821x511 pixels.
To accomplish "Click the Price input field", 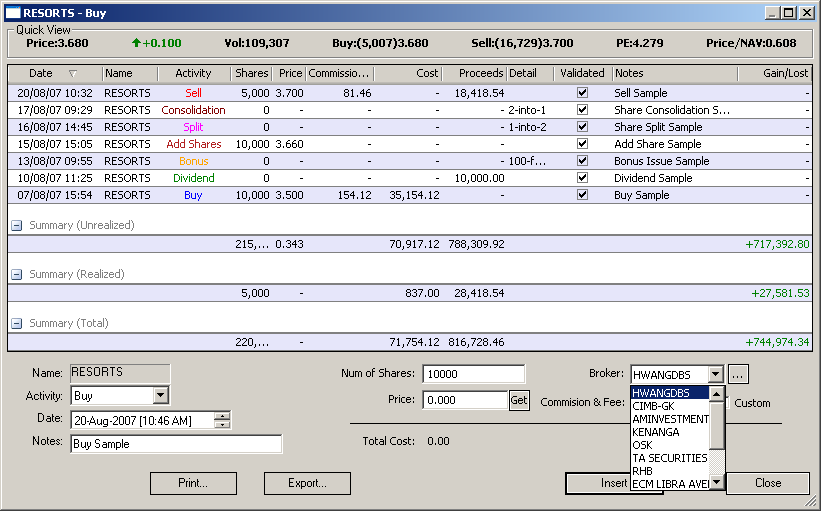I will tap(465, 400).
